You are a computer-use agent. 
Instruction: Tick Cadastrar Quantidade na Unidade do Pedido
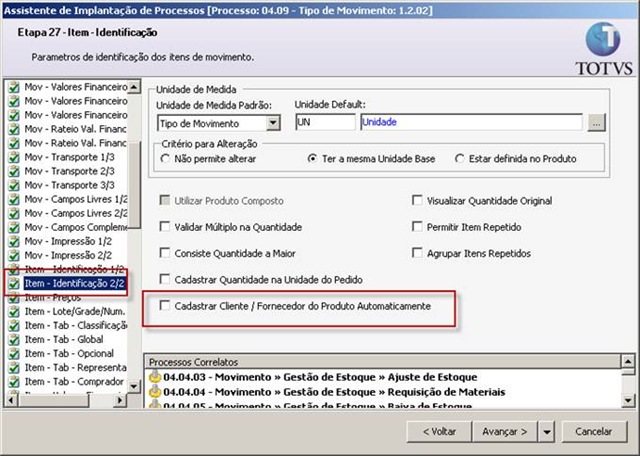coord(164,279)
